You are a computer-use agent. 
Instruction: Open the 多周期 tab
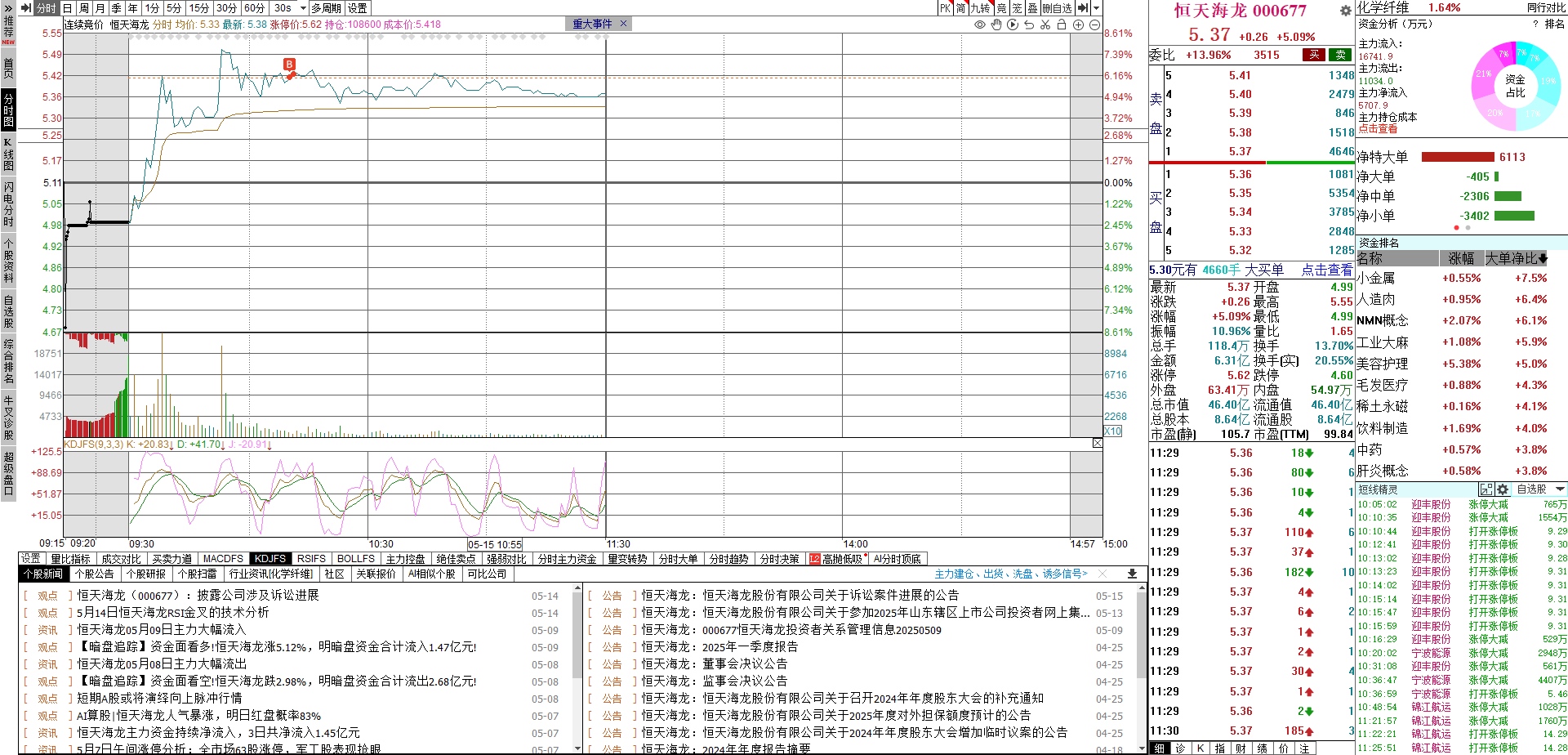326,8
